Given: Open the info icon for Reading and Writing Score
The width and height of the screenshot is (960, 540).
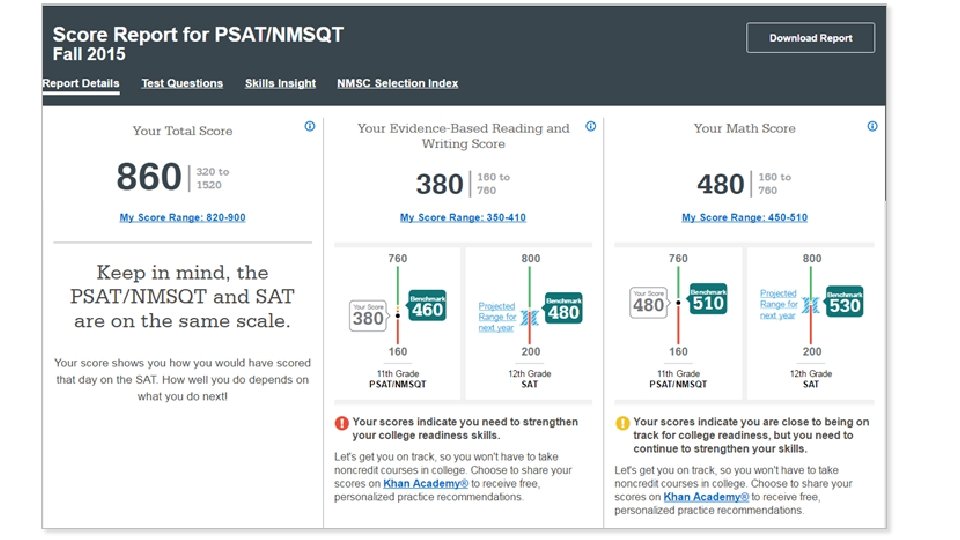Looking at the screenshot, I should pyautogui.click(x=591, y=126).
